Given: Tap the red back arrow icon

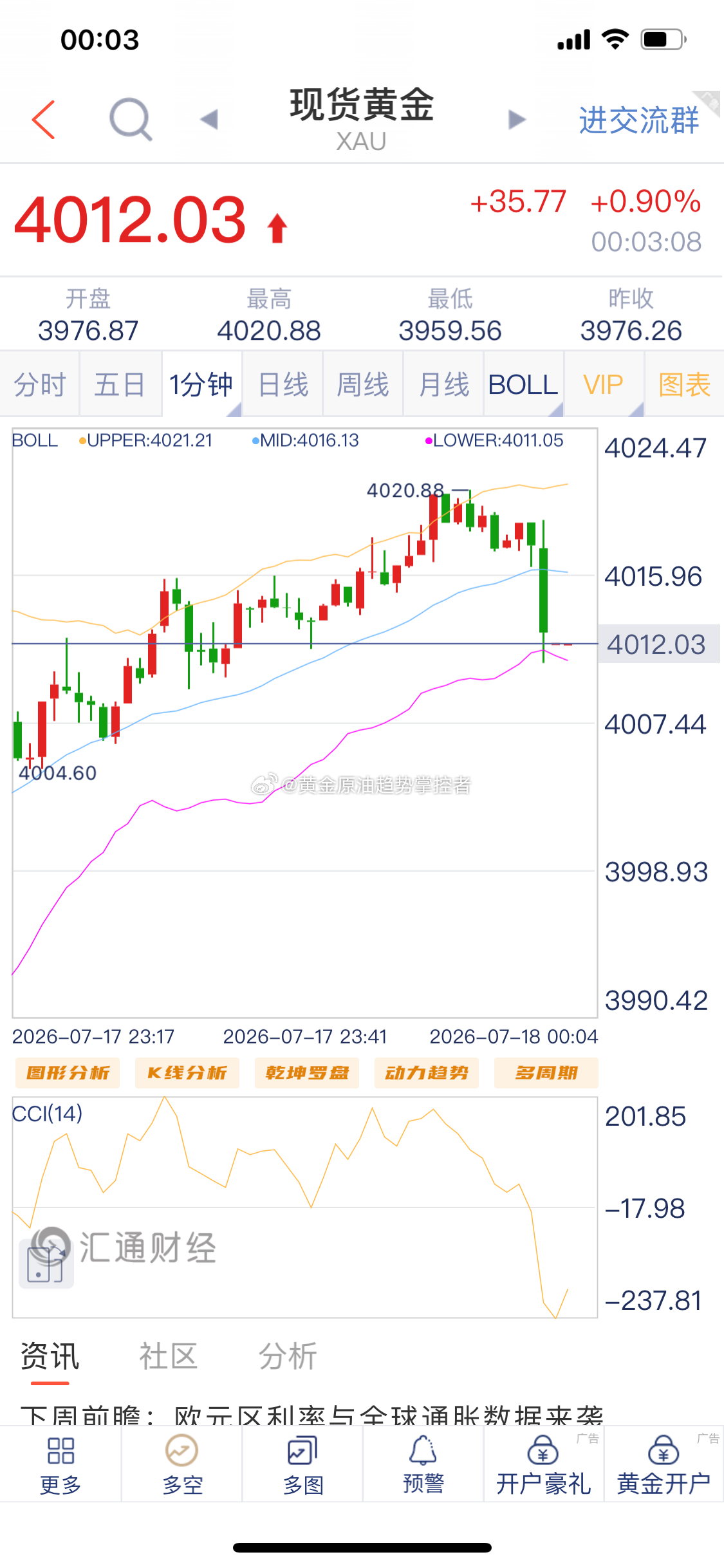Looking at the screenshot, I should tap(44, 120).
